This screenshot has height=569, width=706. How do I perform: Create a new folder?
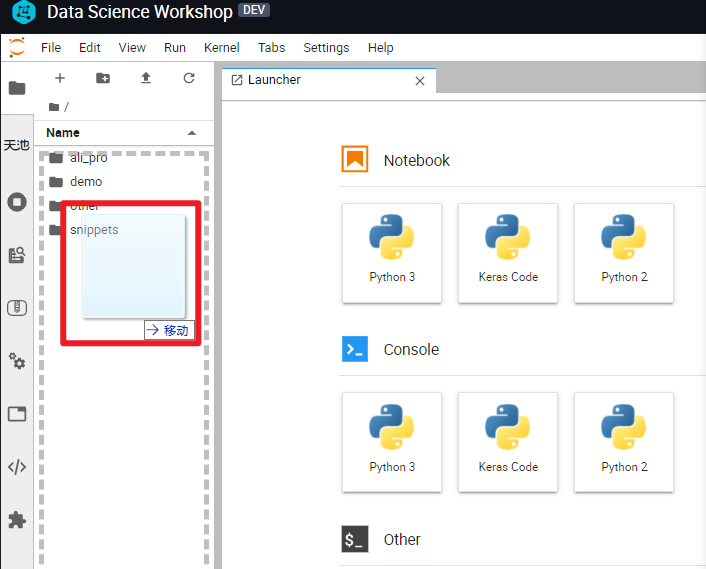tap(103, 78)
